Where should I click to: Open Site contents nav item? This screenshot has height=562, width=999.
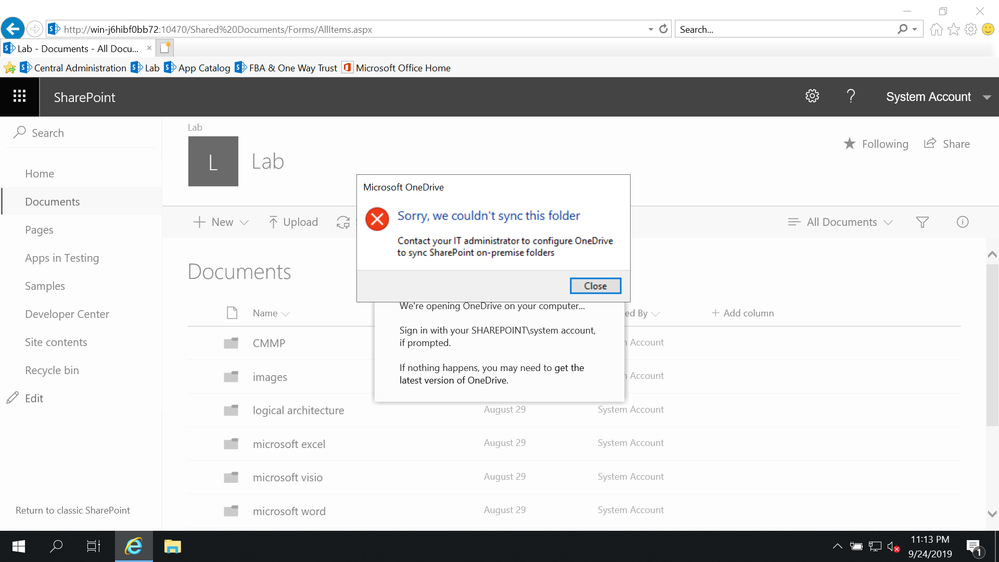(56, 342)
